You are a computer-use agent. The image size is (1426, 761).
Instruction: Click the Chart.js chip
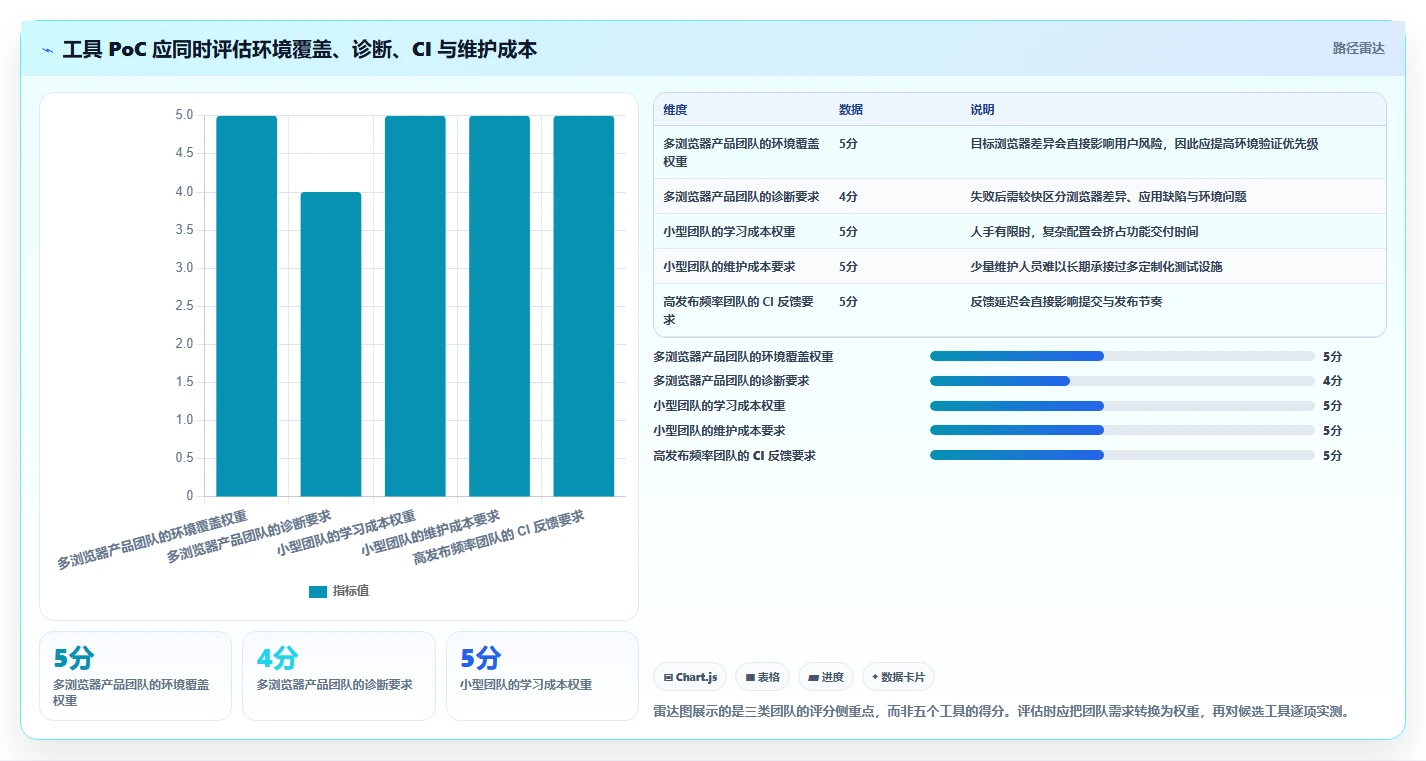pyautogui.click(x=691, y=677)
